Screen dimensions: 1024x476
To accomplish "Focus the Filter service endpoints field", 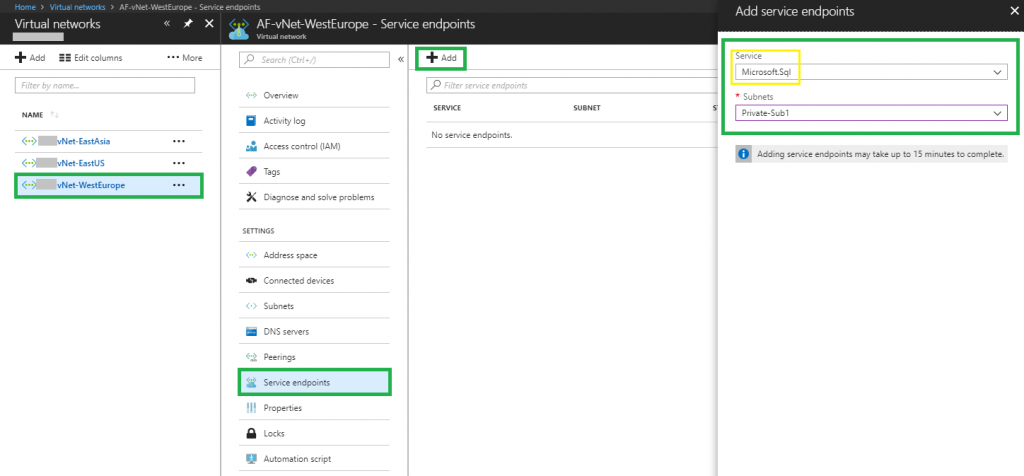I will [x=572, y=85].
